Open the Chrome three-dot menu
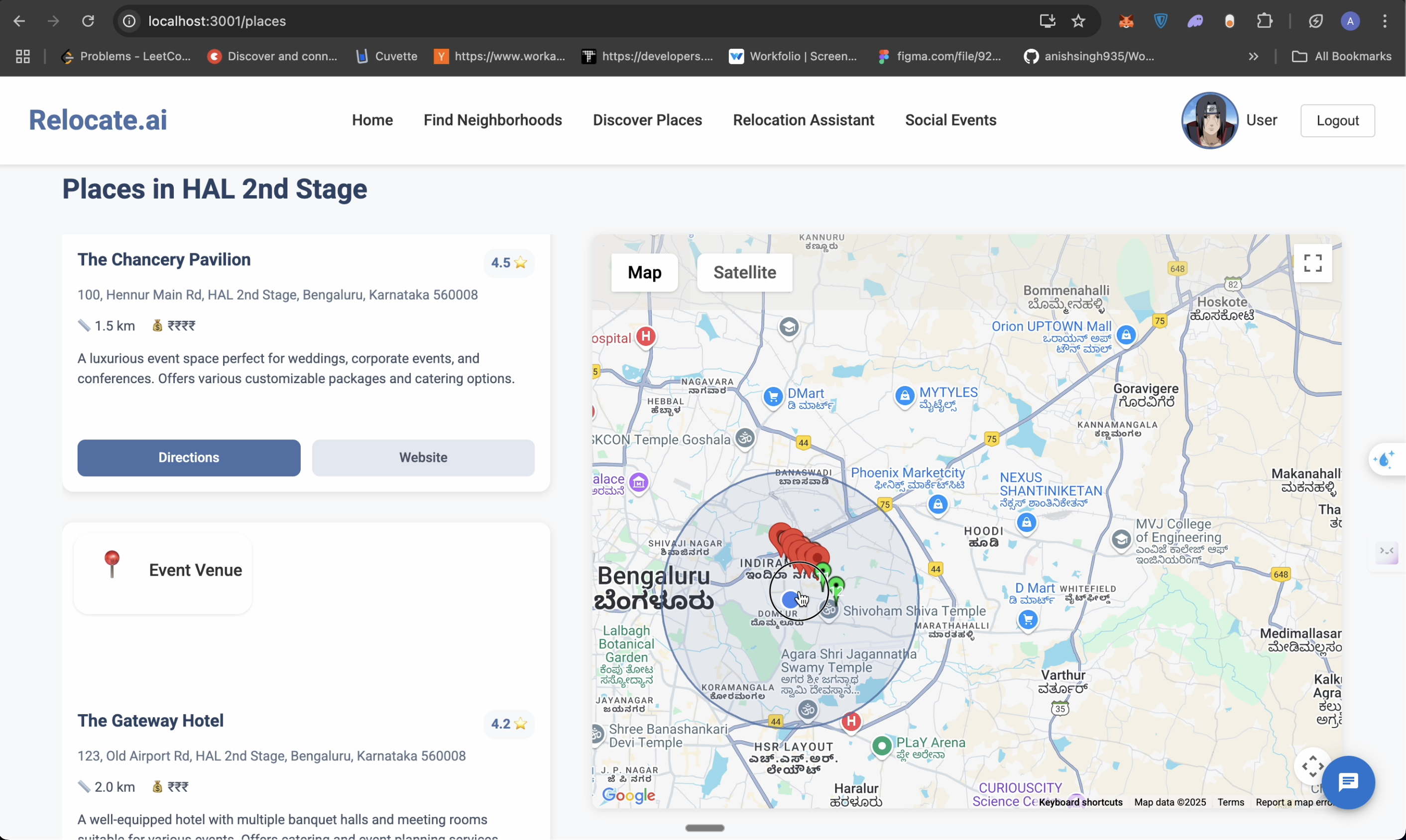This screenshot has height=840, width=1406. pos(1385,21)
